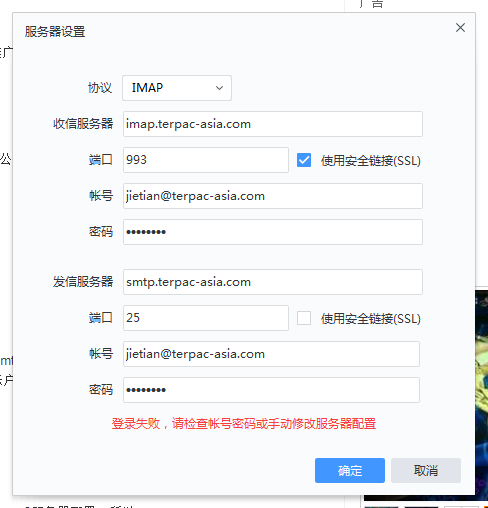Click the incoming 帐号 field under port 993
The width and height of the screenshot is (488, 508).
[x=273, y=196]
